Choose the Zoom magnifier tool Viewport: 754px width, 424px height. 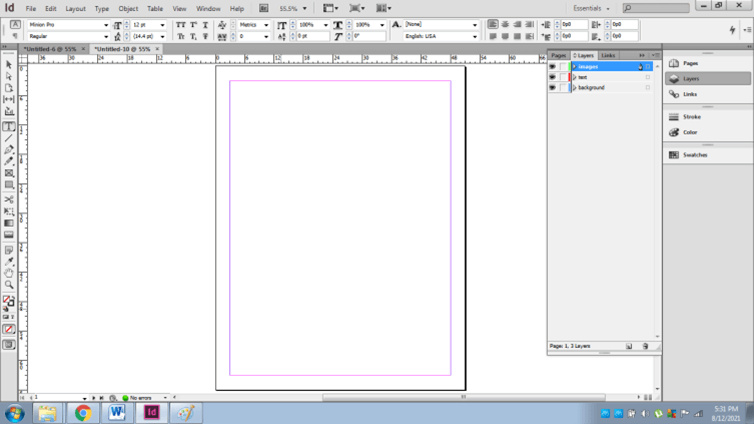click(9, 285)
